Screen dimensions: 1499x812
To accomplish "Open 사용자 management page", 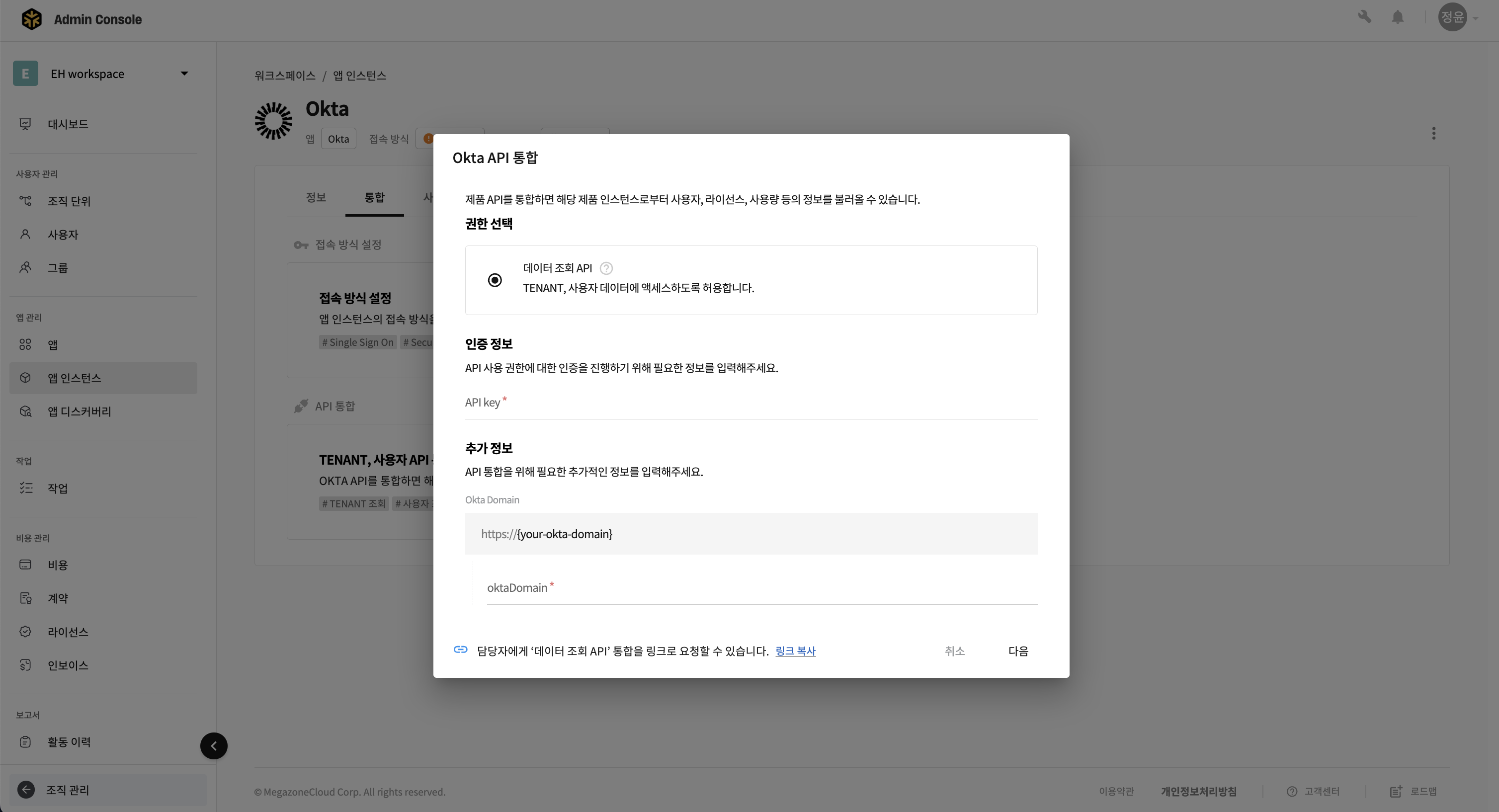I will point(103,235).
